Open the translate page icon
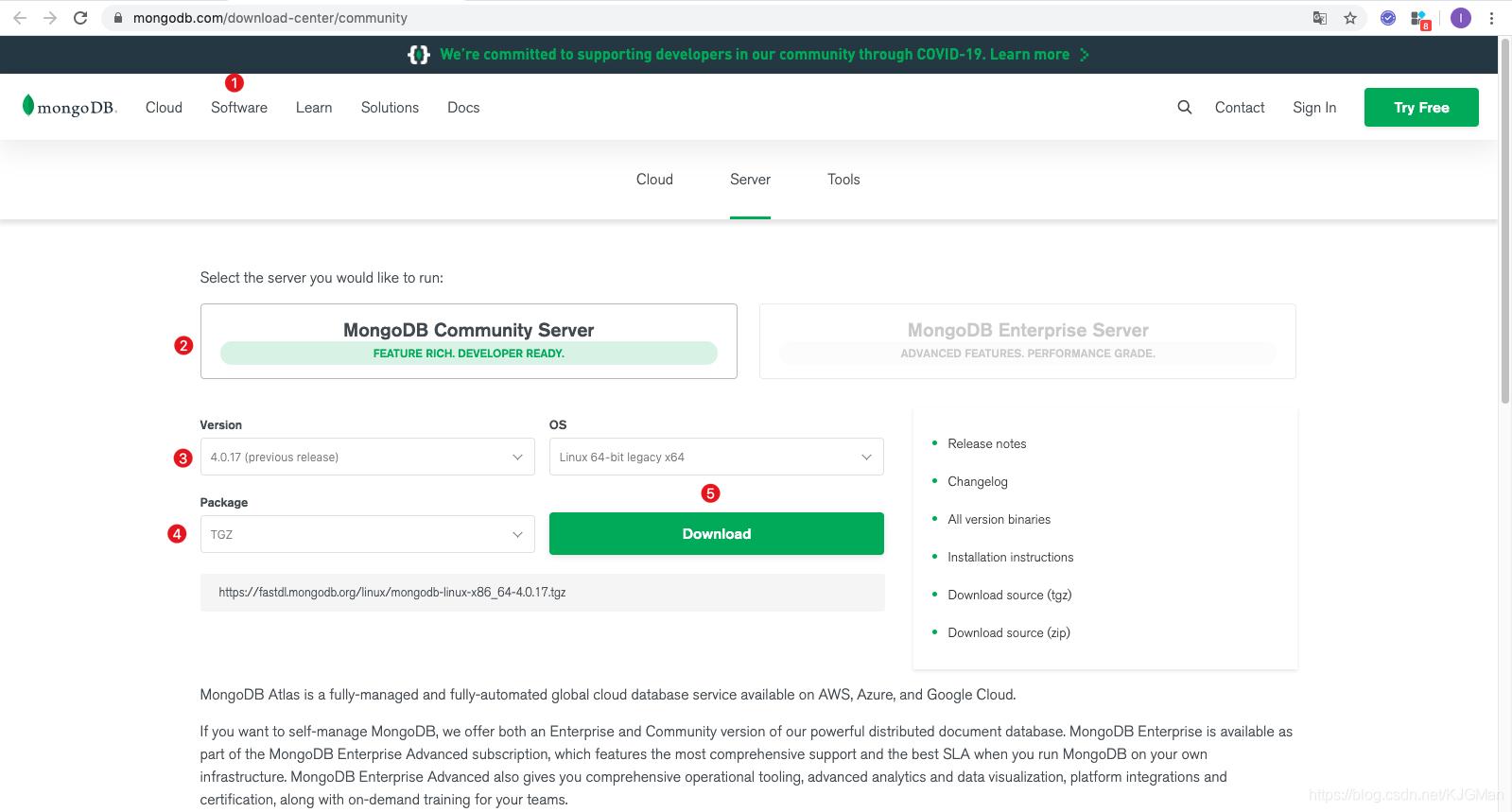The width and height of the screenshot is (1512, 812). click(x=1320, y=18)
